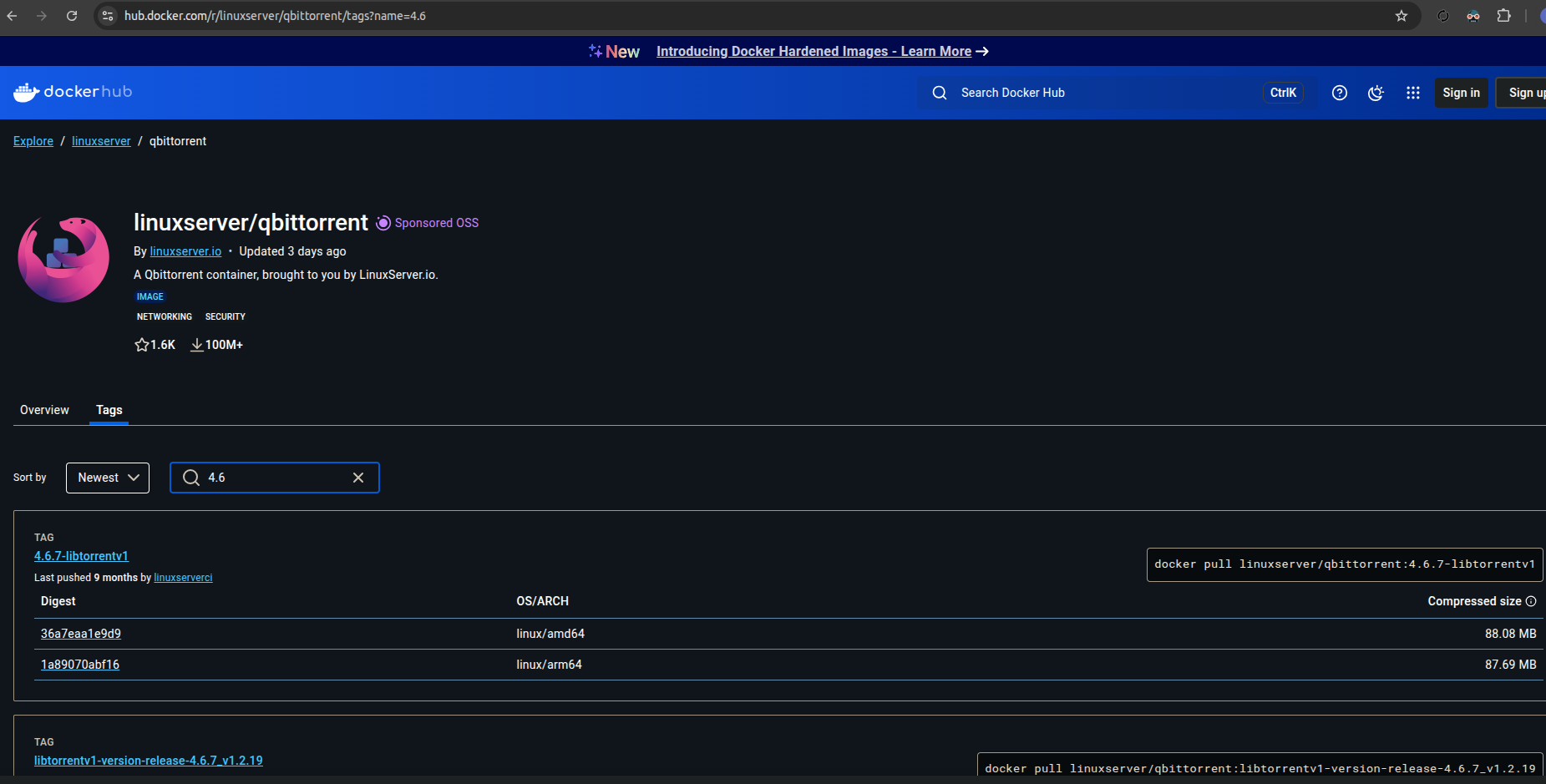Open libtorrentv1-version-release-4.6.7_v1.2.19 tag link

pos(149,761)
